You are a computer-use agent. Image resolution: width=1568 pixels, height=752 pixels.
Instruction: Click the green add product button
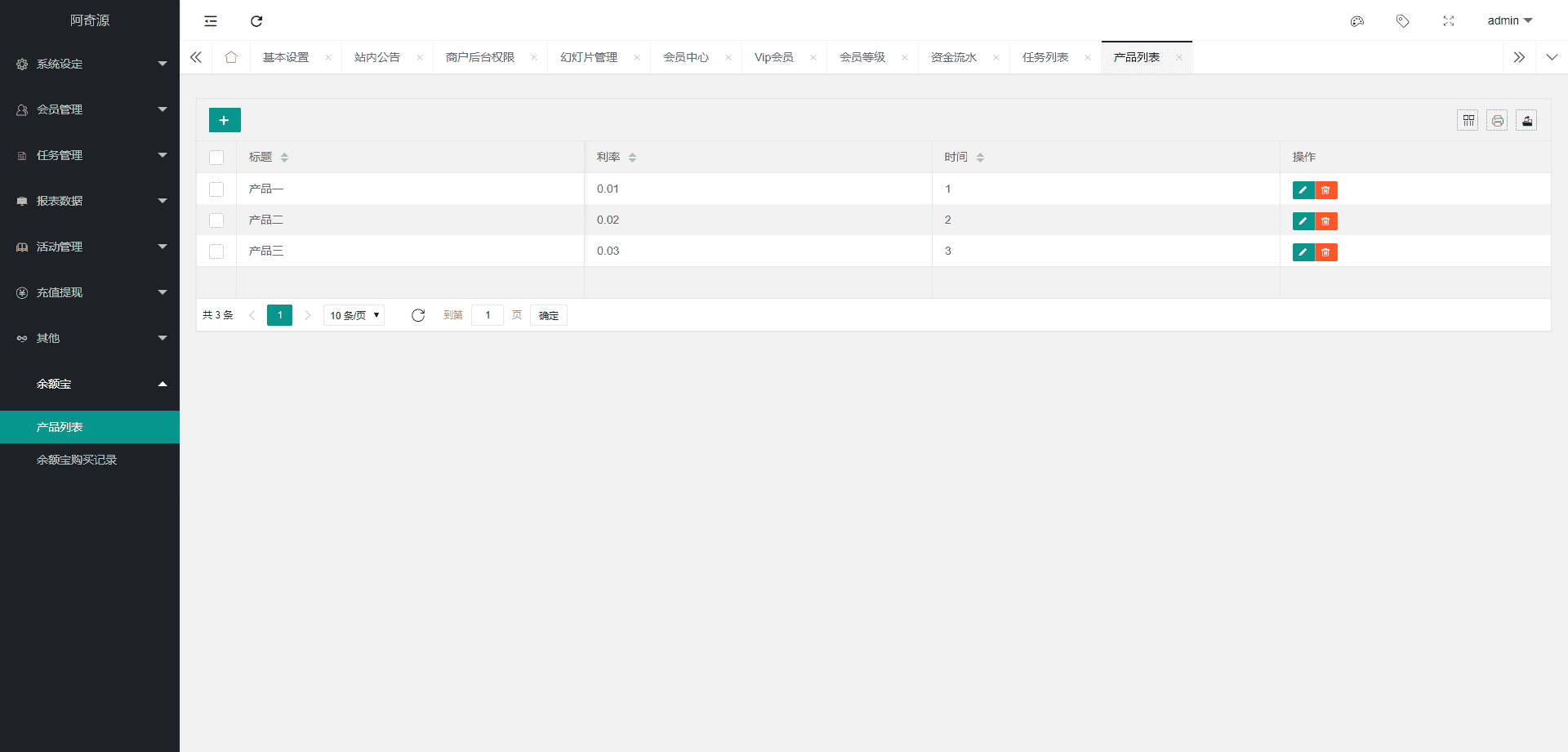tap(225, 120)
